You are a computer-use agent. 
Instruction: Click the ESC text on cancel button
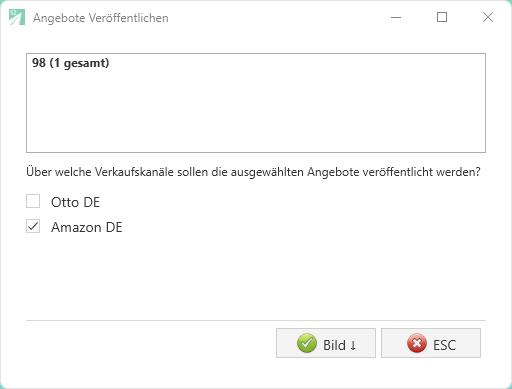point(444,345)
